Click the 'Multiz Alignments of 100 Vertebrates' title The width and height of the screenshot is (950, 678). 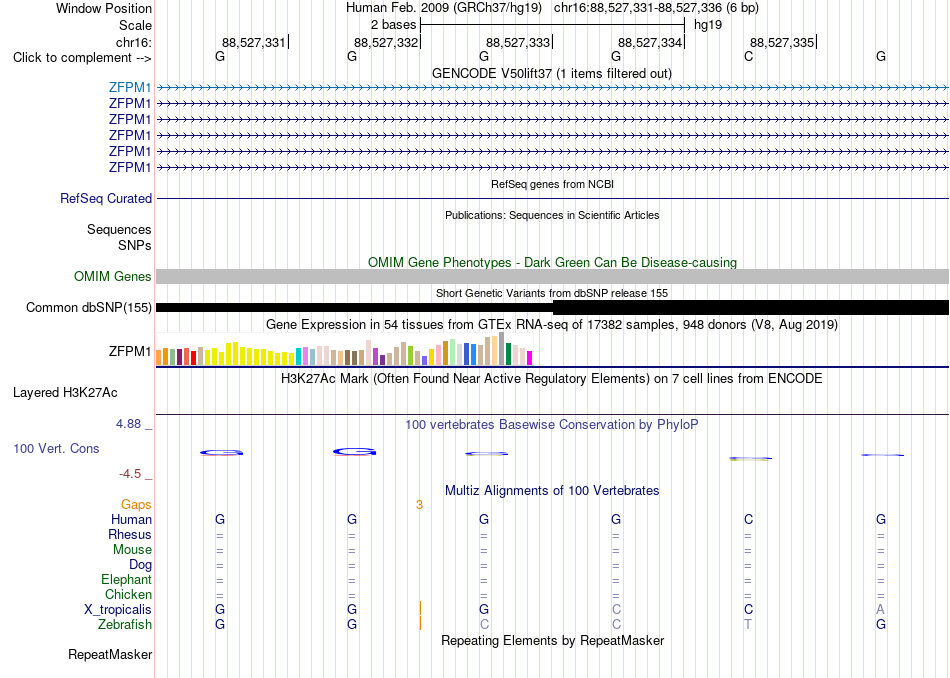coord(552,490)
